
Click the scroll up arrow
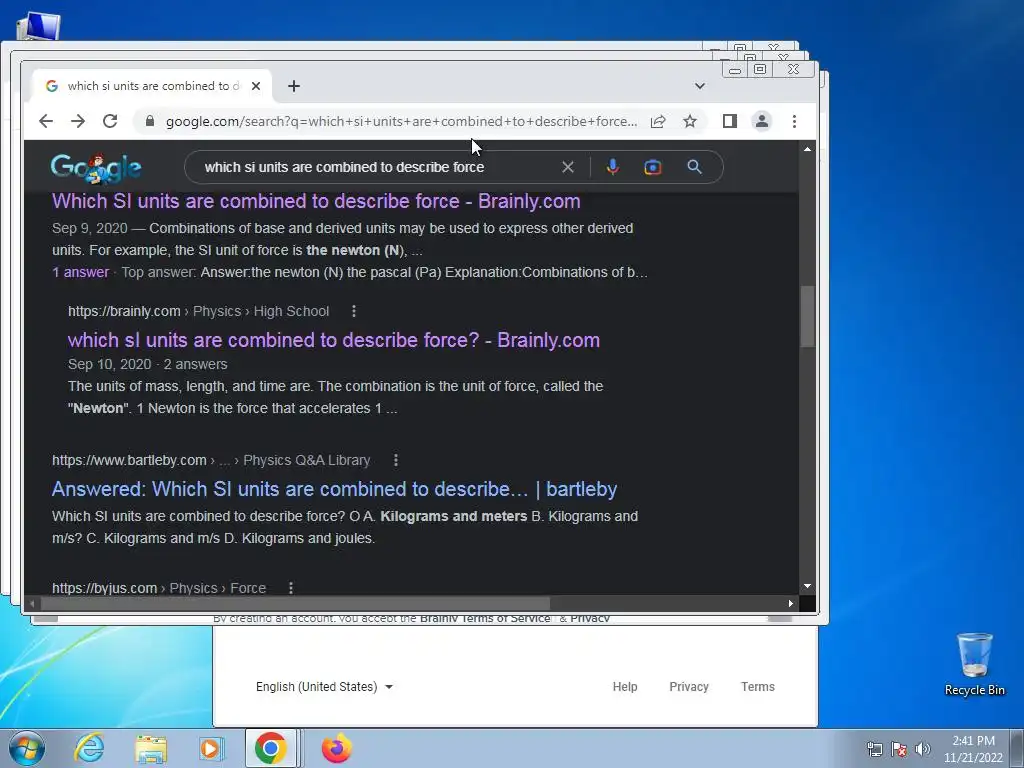[x=807, y=150]
